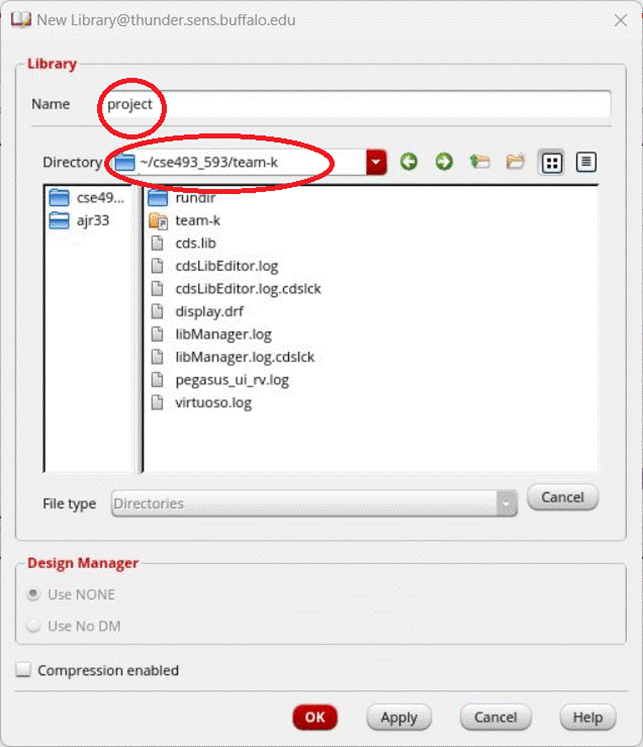Go to parent directory folder icon

point(480,162)
